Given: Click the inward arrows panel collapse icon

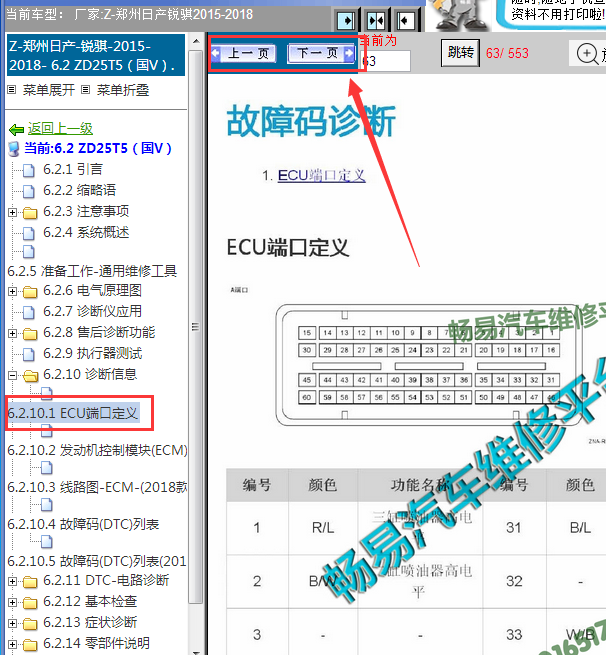Looking at the screenshot, I should pos(376,20).
